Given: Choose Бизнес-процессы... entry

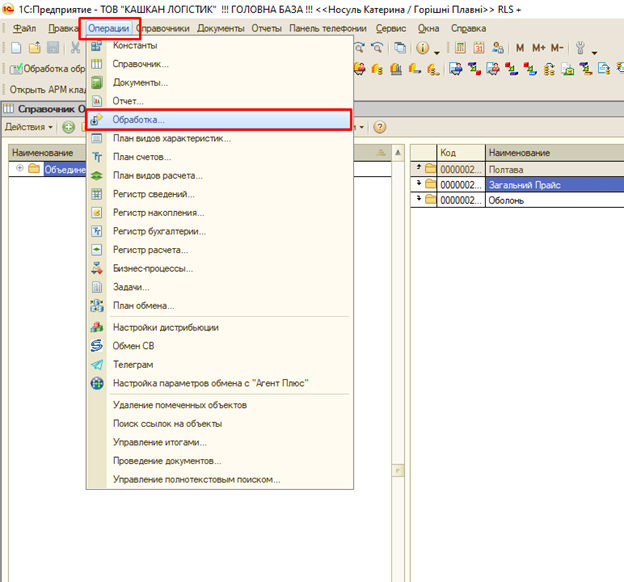Looking at the screenshot, I should click(x=220, y=268).
